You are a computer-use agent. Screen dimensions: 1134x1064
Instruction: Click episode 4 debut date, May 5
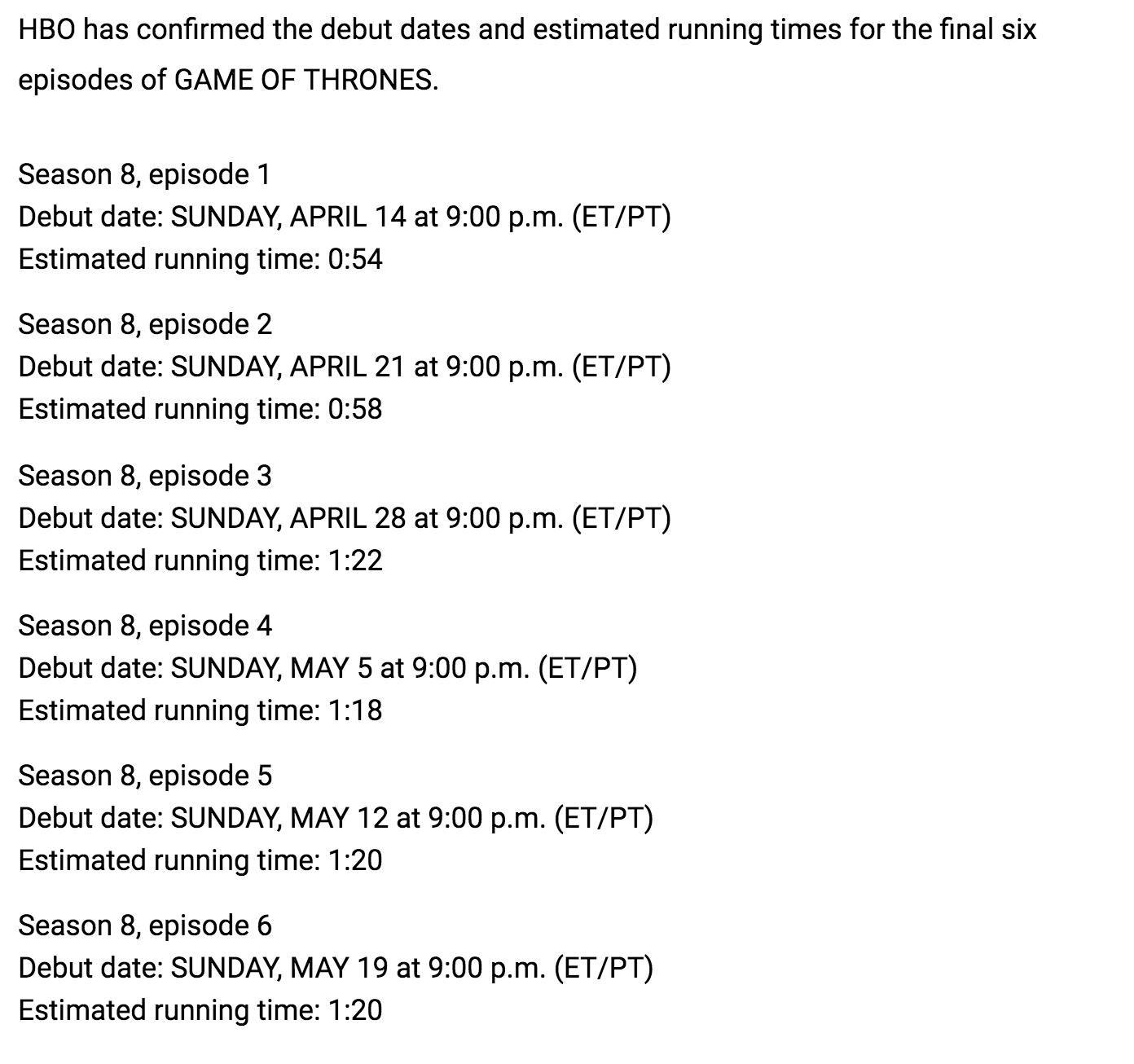pos(327,668)
